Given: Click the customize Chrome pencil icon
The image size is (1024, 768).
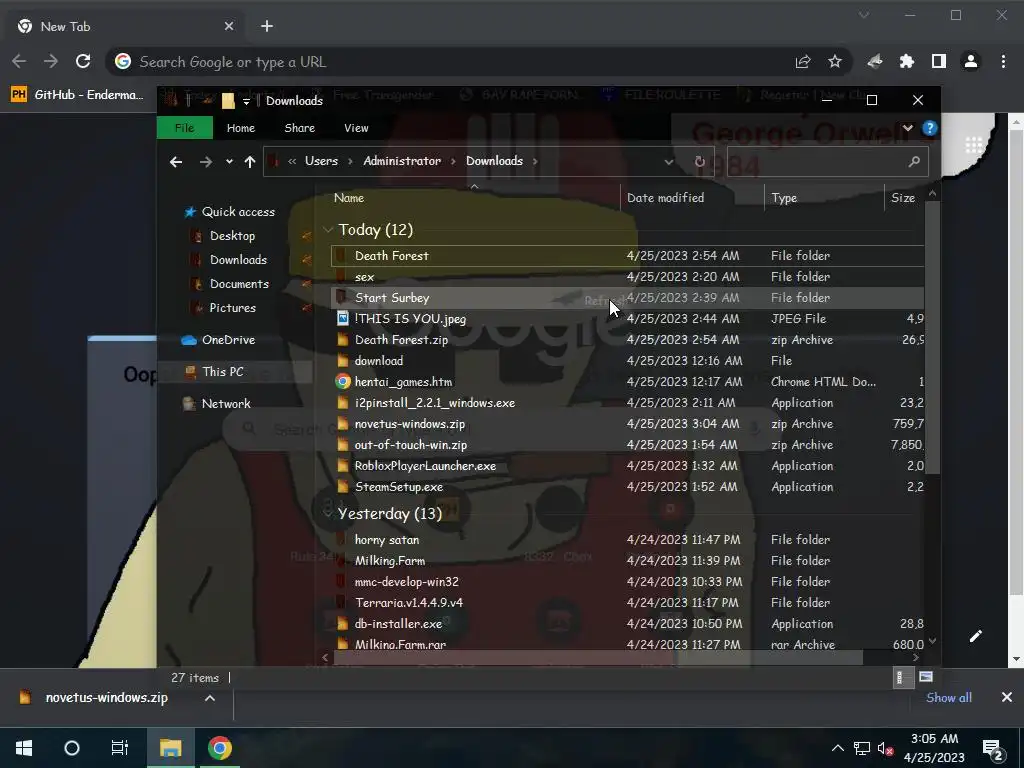Looking at the screenshot, I should click(976, 636).
